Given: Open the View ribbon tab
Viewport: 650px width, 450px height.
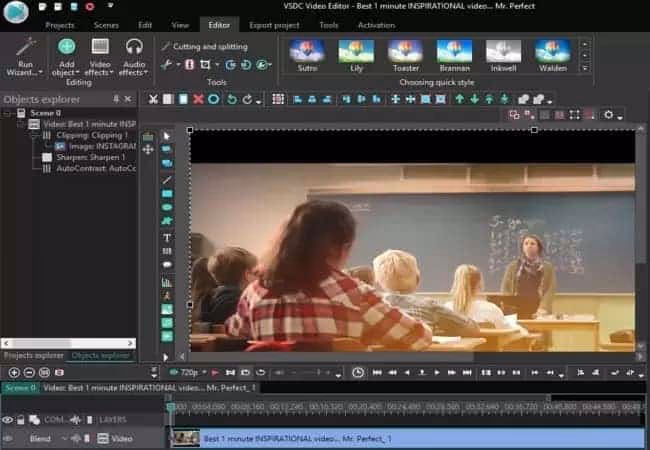Looking at the screenshot, I should point(180,25).
